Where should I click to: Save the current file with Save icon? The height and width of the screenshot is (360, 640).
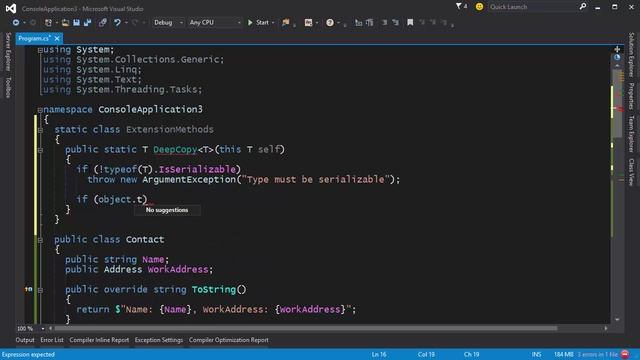pos(76,22)
